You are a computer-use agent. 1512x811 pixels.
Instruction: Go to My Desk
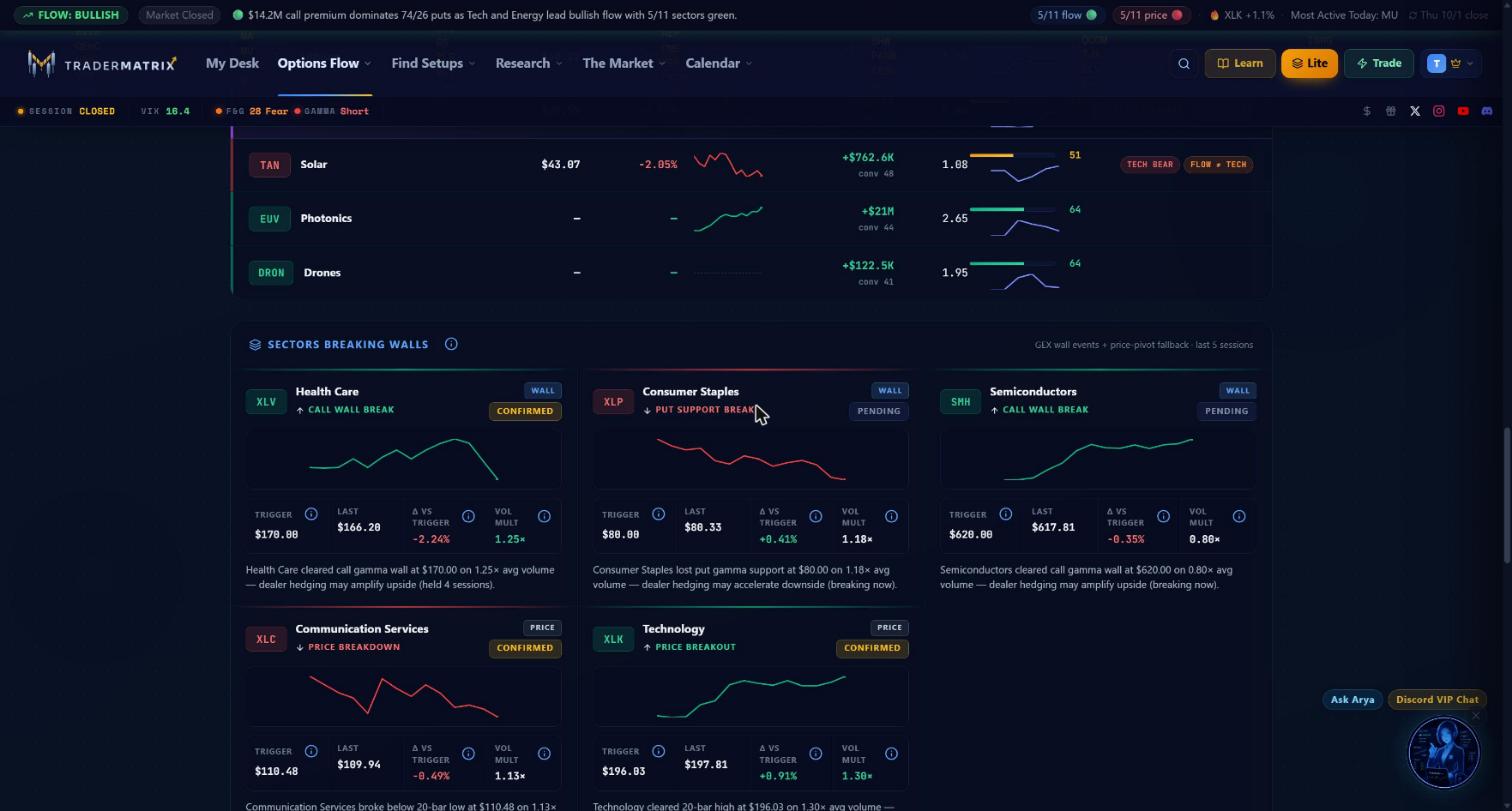[x=232, y=63]
